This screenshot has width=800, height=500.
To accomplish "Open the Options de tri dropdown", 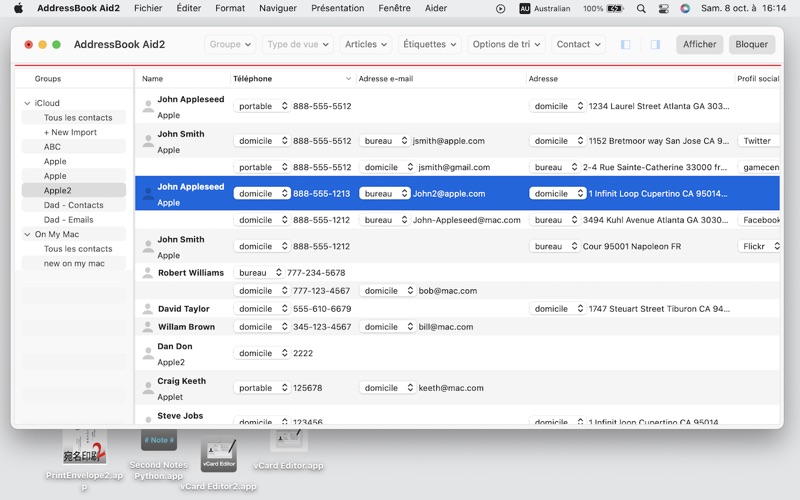I will coord(506,44).
